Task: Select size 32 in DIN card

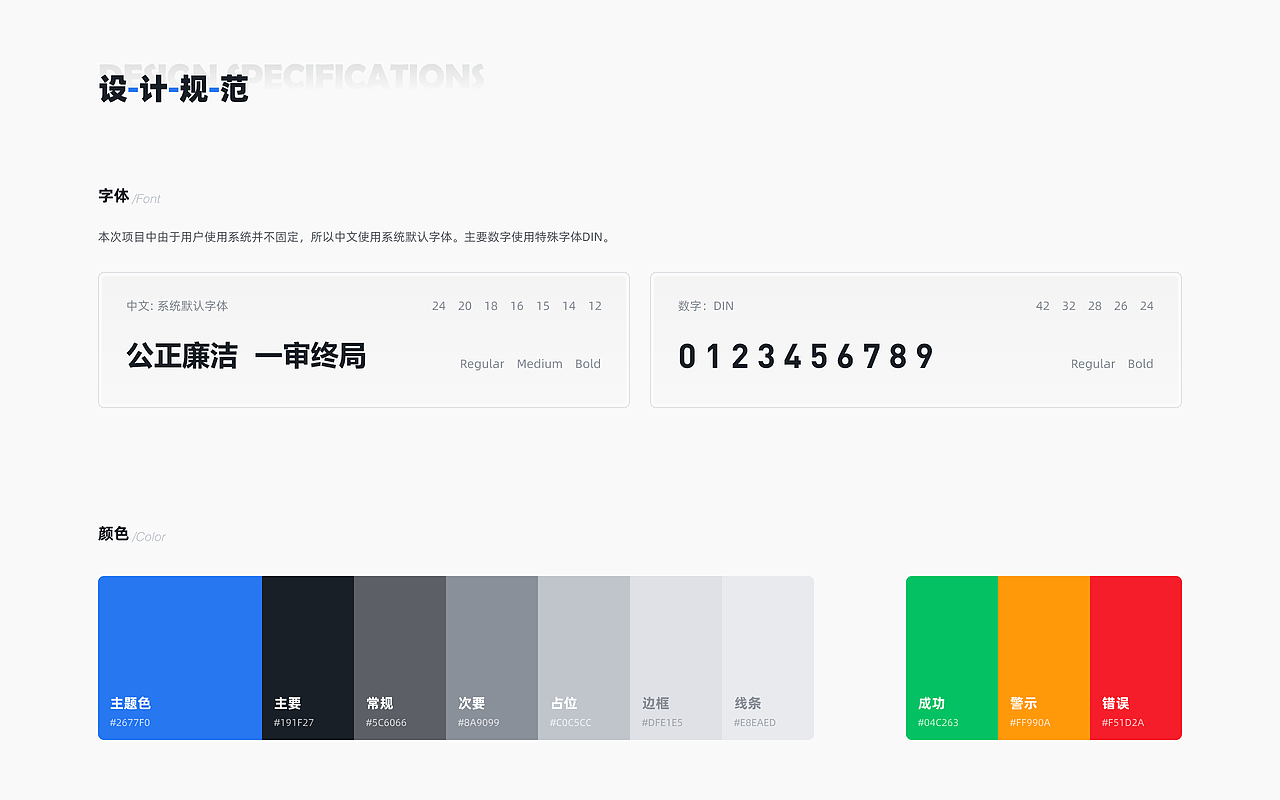Action: point(1069,306)
